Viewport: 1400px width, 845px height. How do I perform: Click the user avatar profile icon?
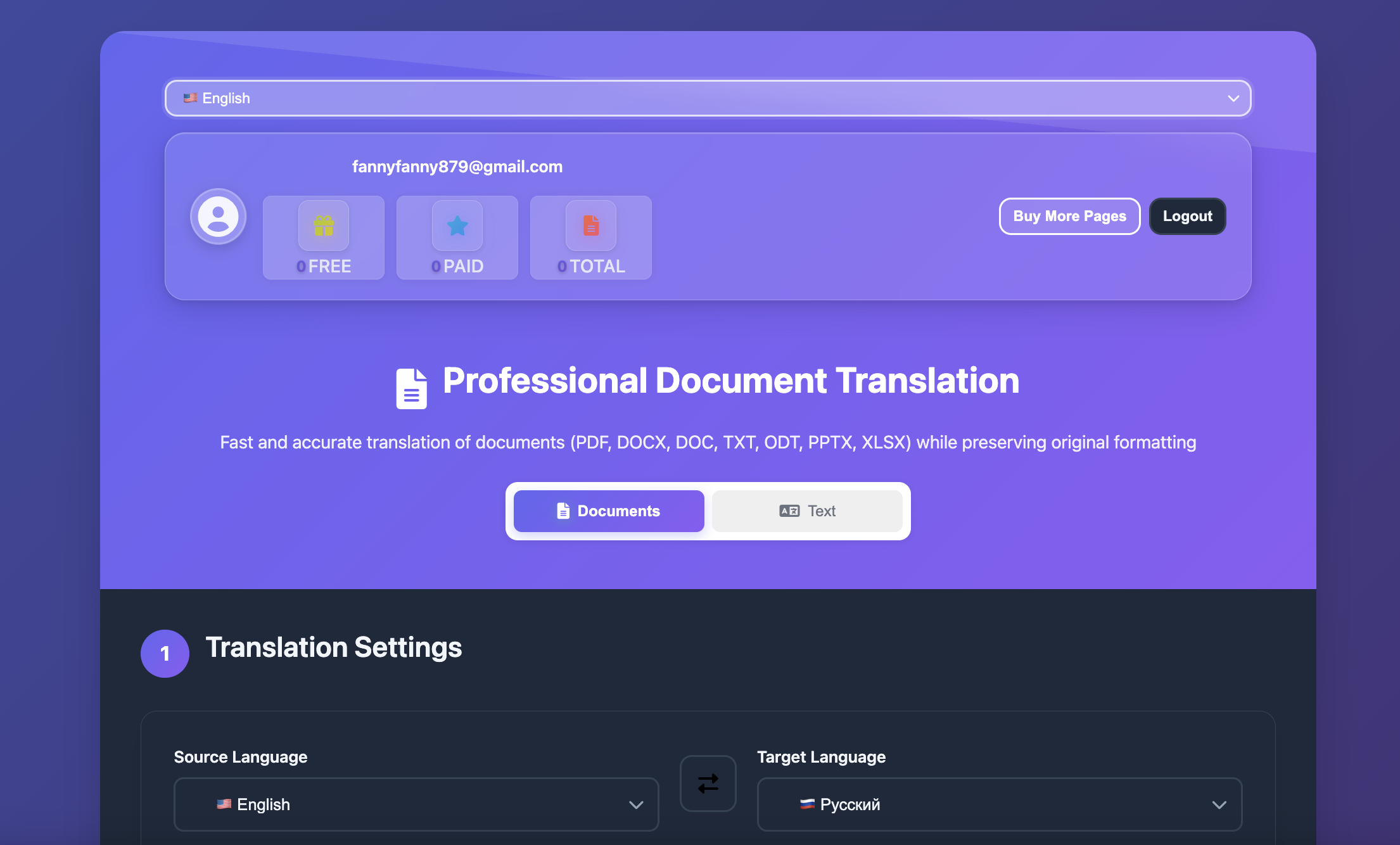218,217
